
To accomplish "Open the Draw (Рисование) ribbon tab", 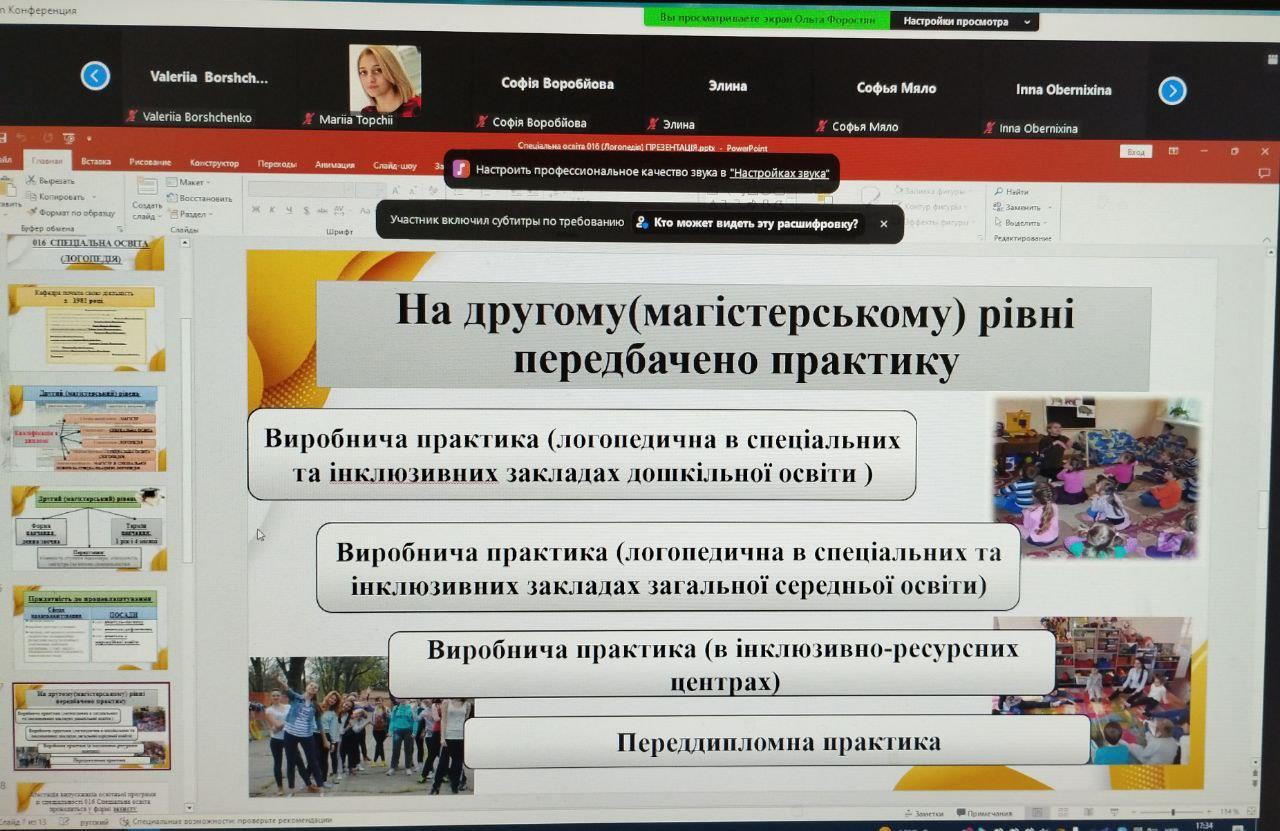I will [x=150, y=162].
